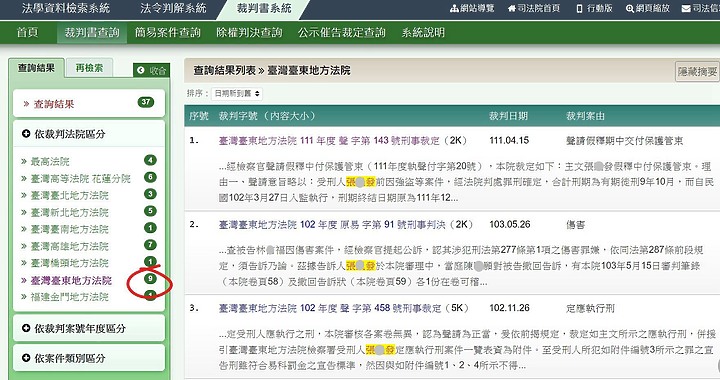
Task: Open 首頁 in the green menu
Action: (x=28, y=32)
